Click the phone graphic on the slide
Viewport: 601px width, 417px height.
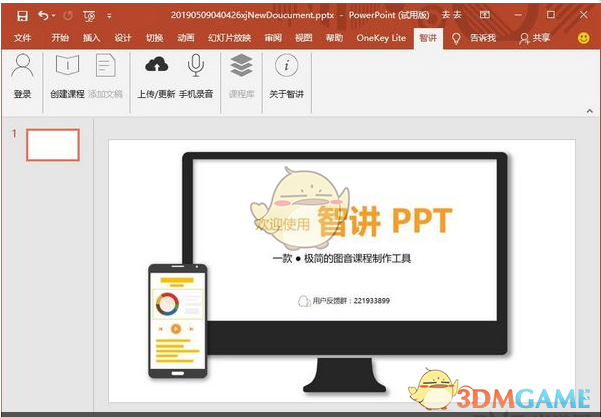(177, 321)
